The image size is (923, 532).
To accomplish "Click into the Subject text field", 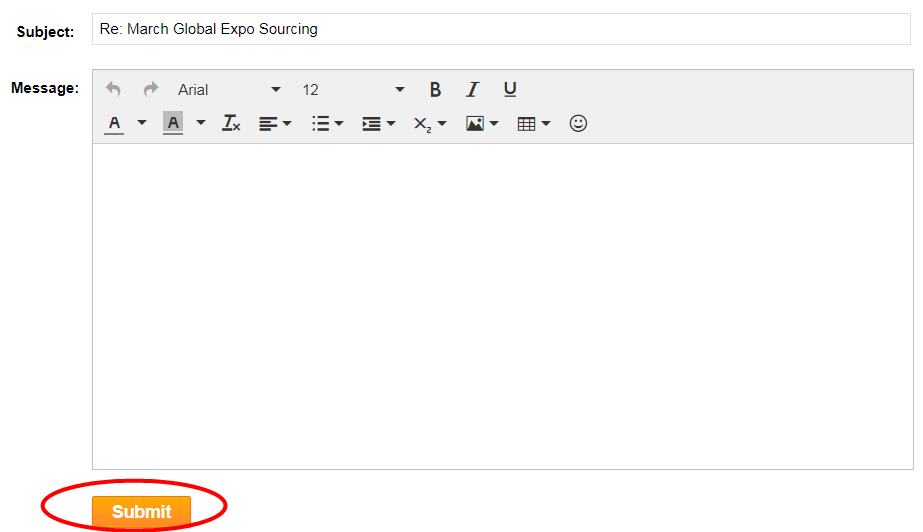I will coord(500,30).
